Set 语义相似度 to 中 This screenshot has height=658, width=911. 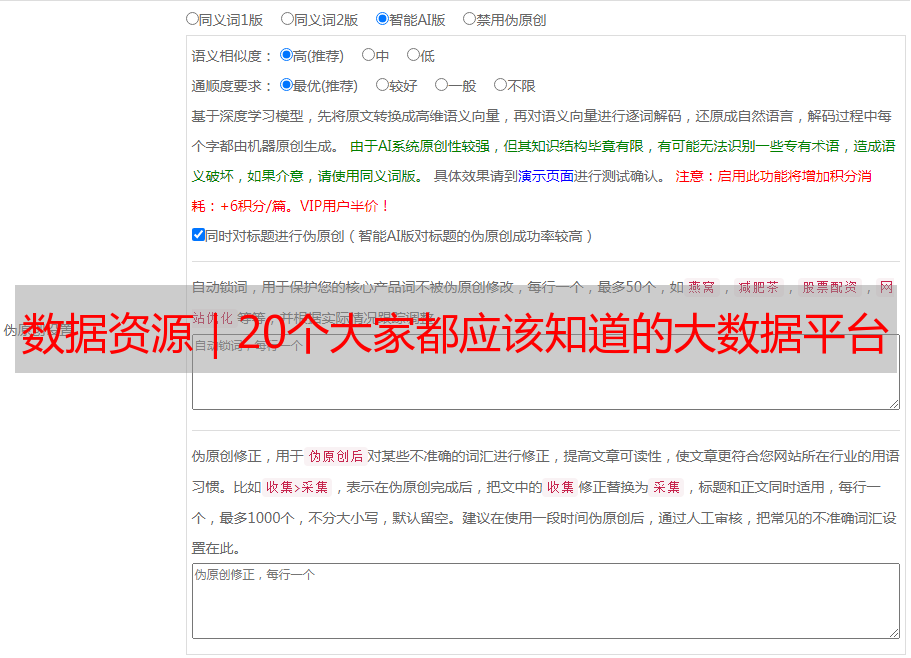click(x=368, y=55)
